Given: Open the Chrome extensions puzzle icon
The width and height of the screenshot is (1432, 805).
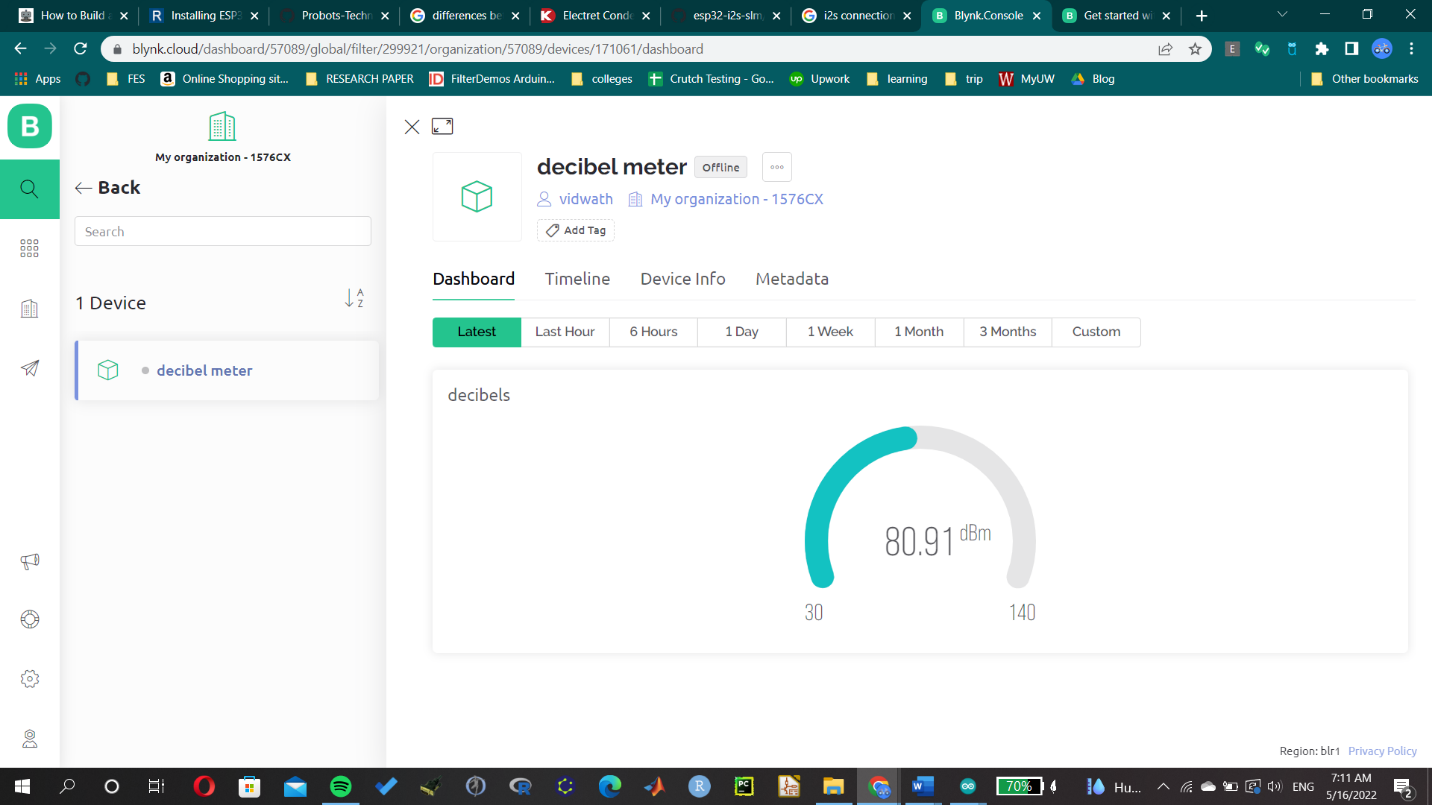Looking at the screenshot, I should coord(1322,49).
